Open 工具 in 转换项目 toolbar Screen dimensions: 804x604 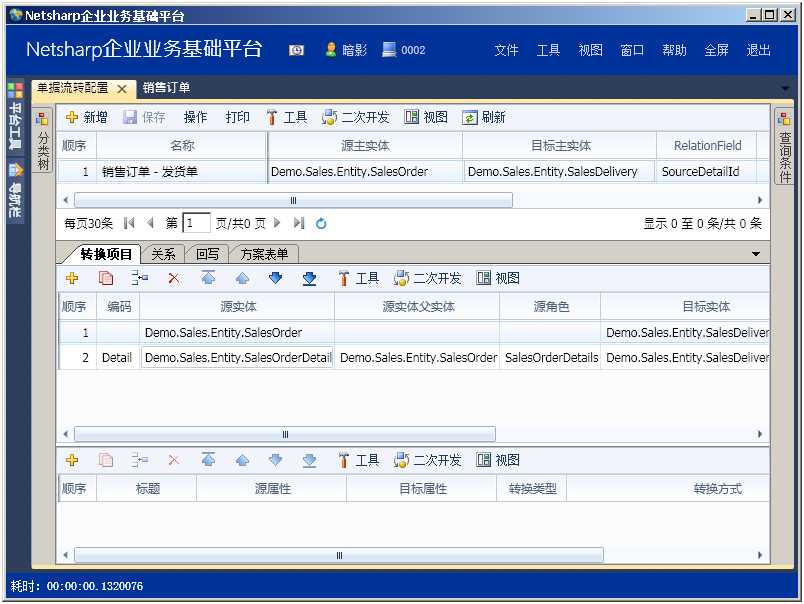coord(359,278)
